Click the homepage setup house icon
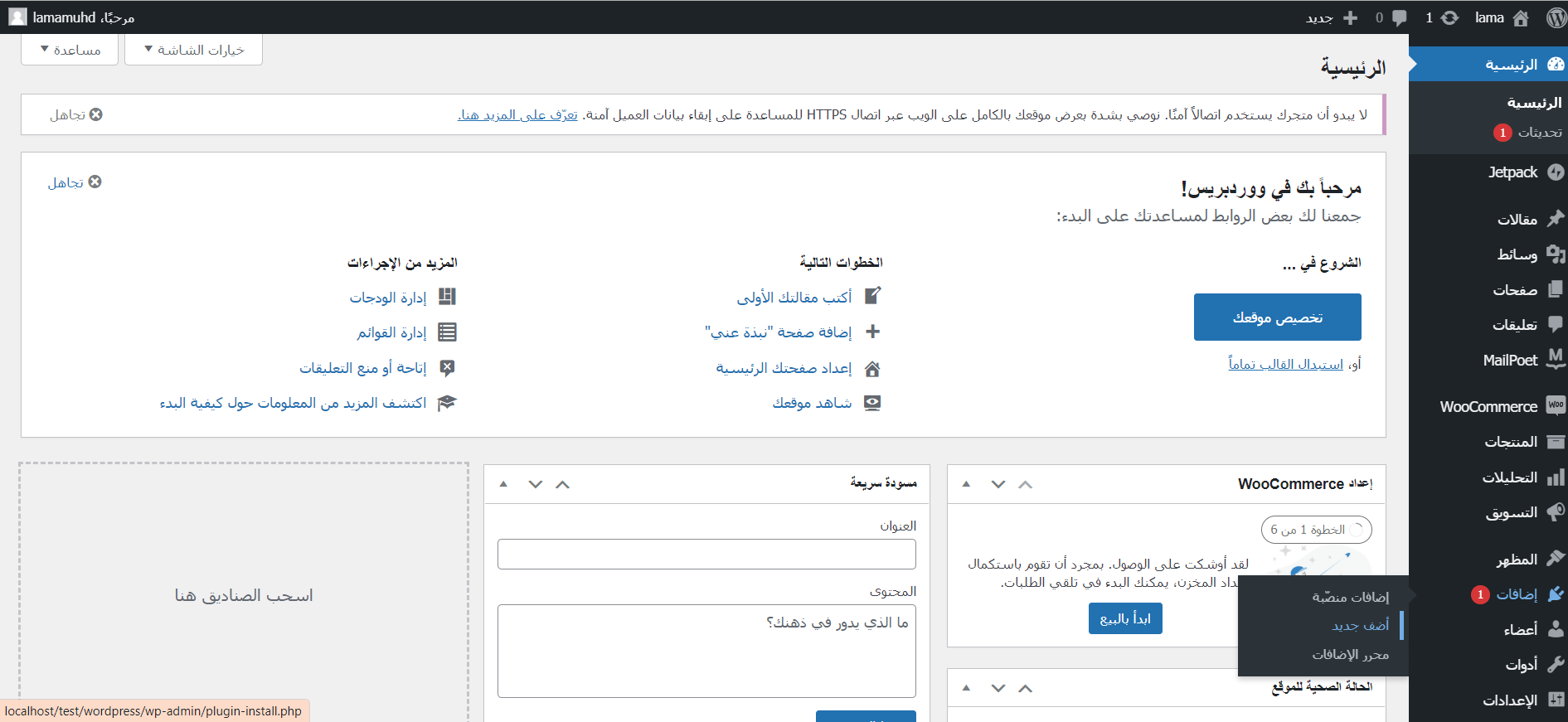The height and width of the screenshot is (722, 1568). click(872, 368)
